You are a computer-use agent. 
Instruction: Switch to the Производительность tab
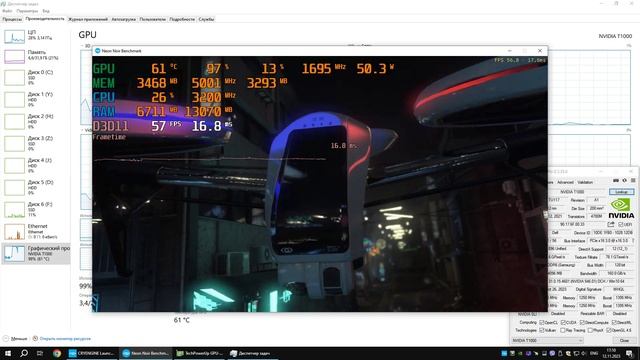(45, 19)
